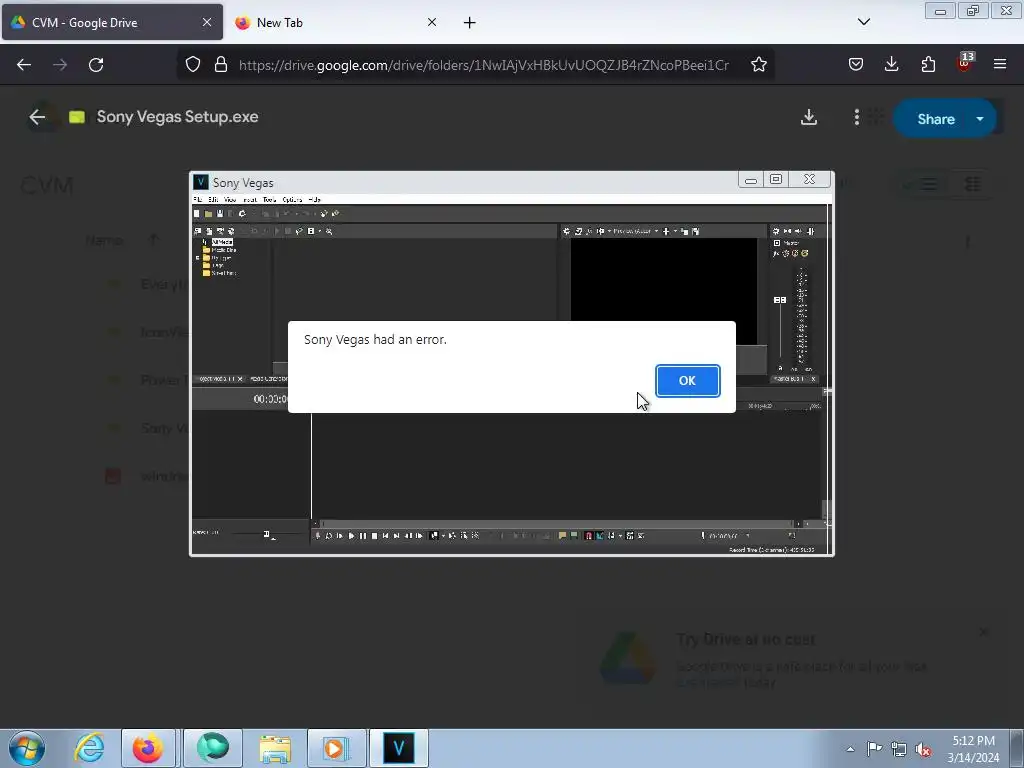Launch Internet Explorer from the taskbar
Image resolution: width=1024 pixels, height=768 pixels.
(x=89, y=748)
